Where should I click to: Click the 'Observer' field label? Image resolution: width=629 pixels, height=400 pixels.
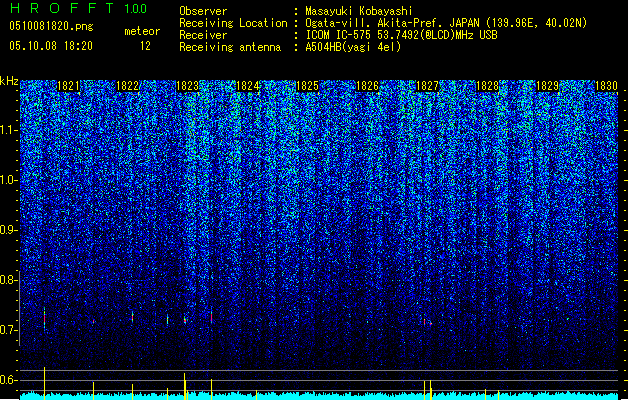[x=203, y=11]
